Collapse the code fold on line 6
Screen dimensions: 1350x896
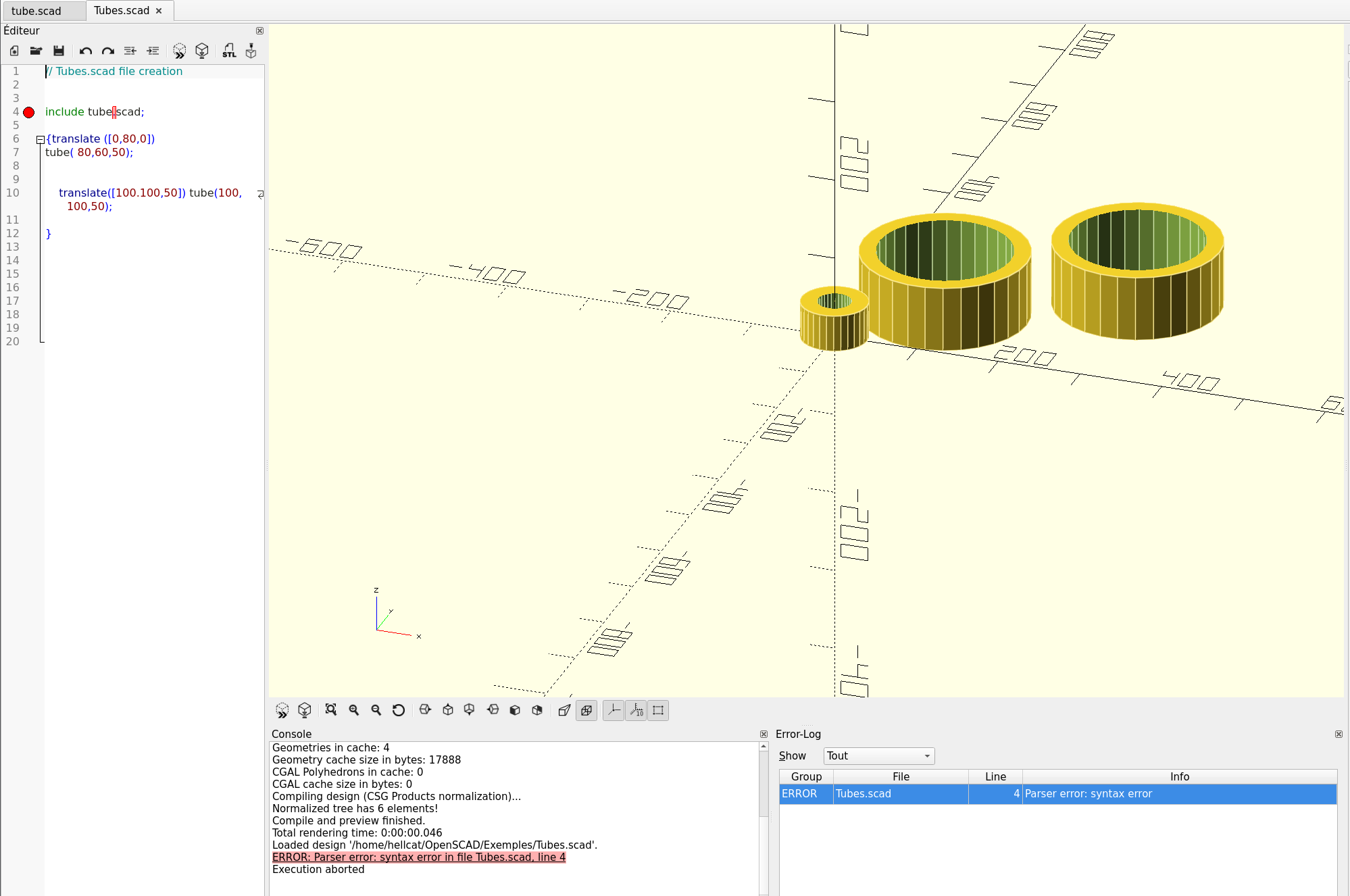[x=41, y=139]
